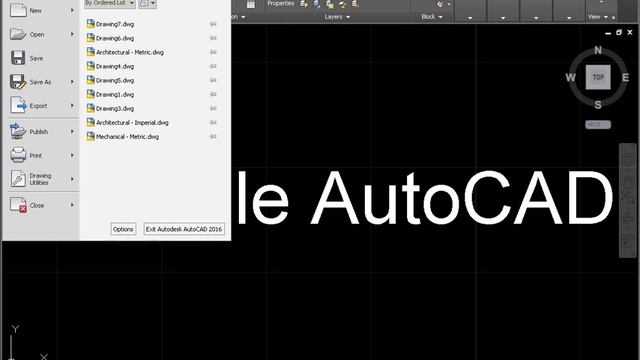This screenshot has width=640, height=360.
Task: Expand the Publish submenu arrow
Action: [x=72, y=131]
